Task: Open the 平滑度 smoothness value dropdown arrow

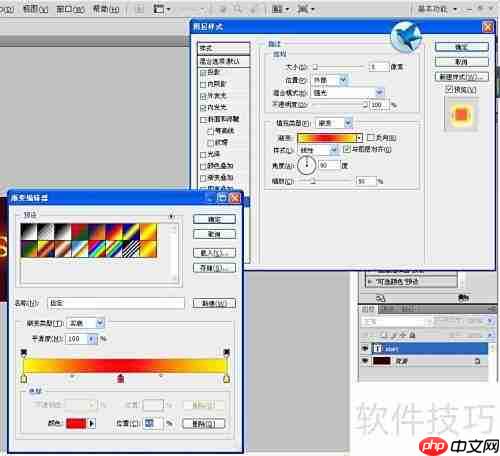Action: tap(92, 339)
